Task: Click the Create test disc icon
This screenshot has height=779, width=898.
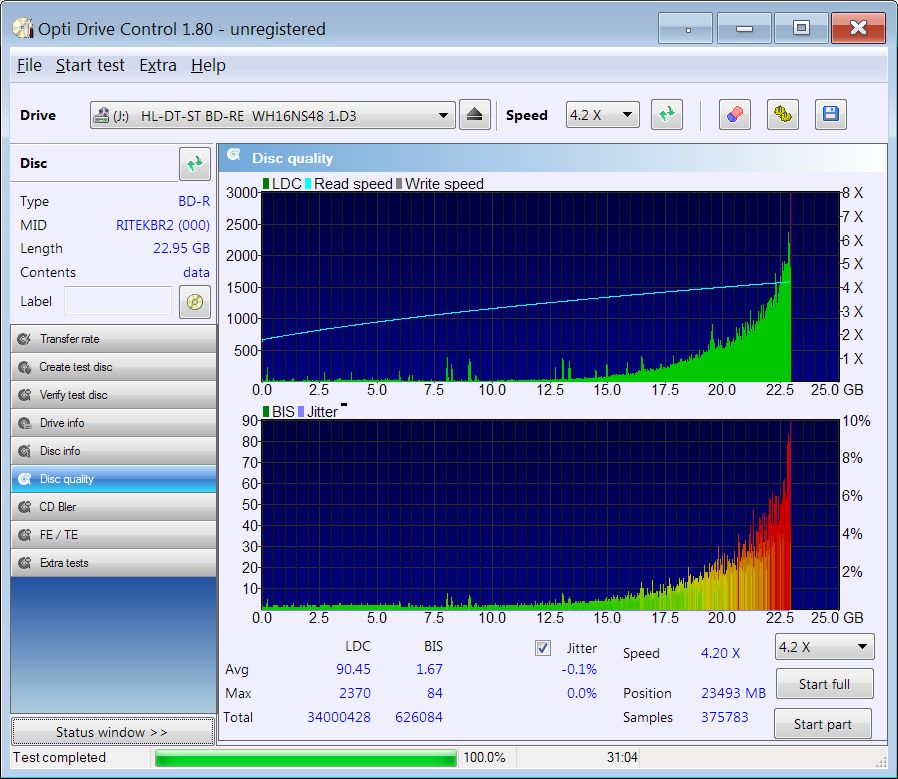Action: pyautogui.click(x=24, y=367)
